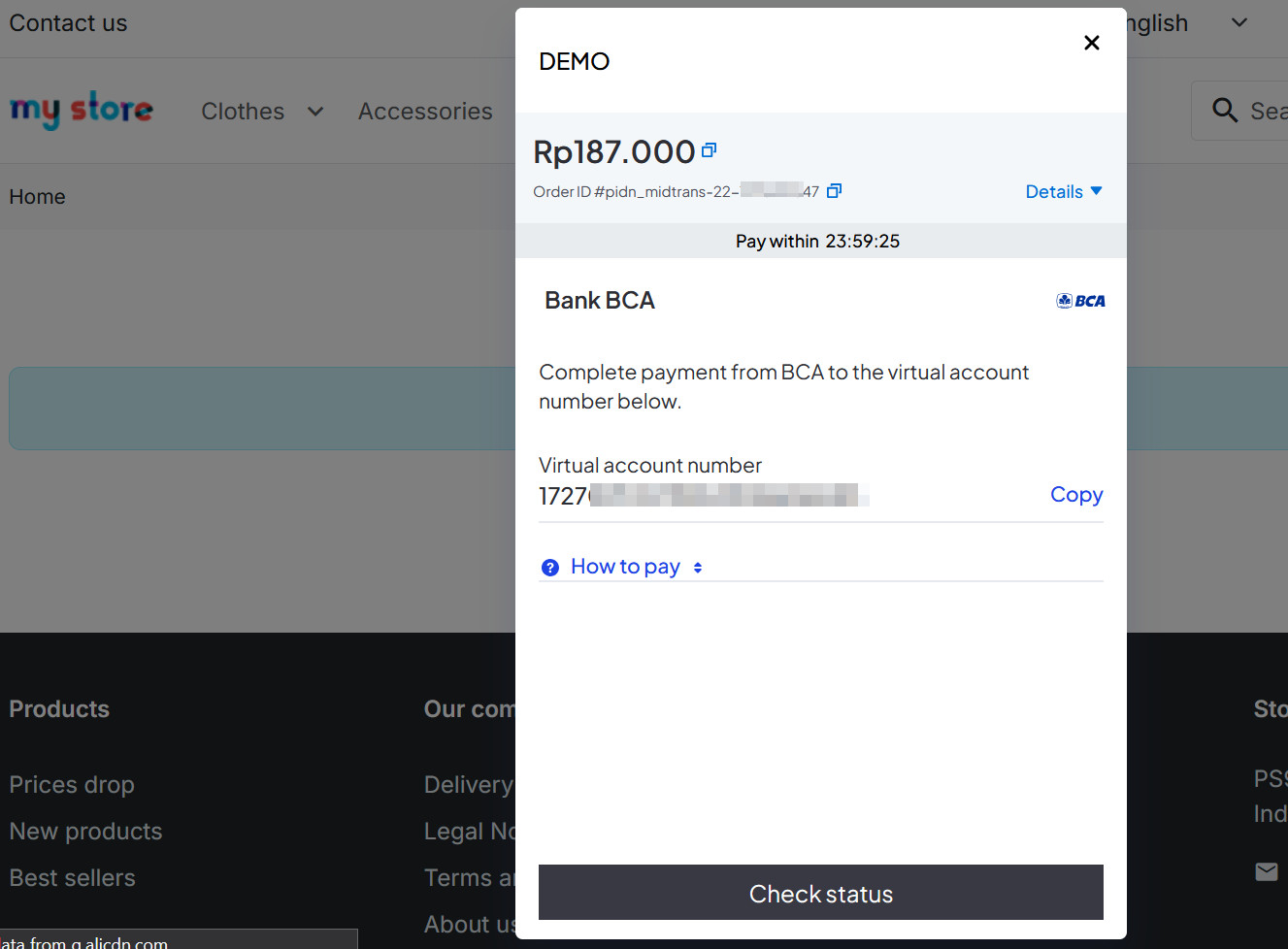
Task: Expand the Clothes dropdown chevron
Action: pyautogui.click(x=315, y=112)
